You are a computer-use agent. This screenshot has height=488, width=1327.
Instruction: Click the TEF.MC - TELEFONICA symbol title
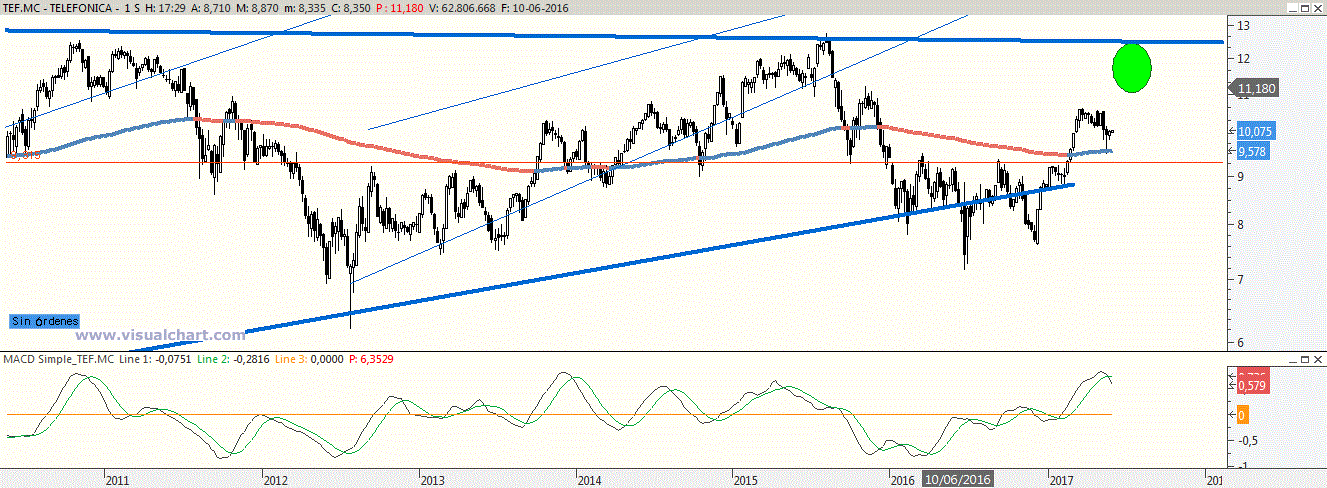point(58,7)
